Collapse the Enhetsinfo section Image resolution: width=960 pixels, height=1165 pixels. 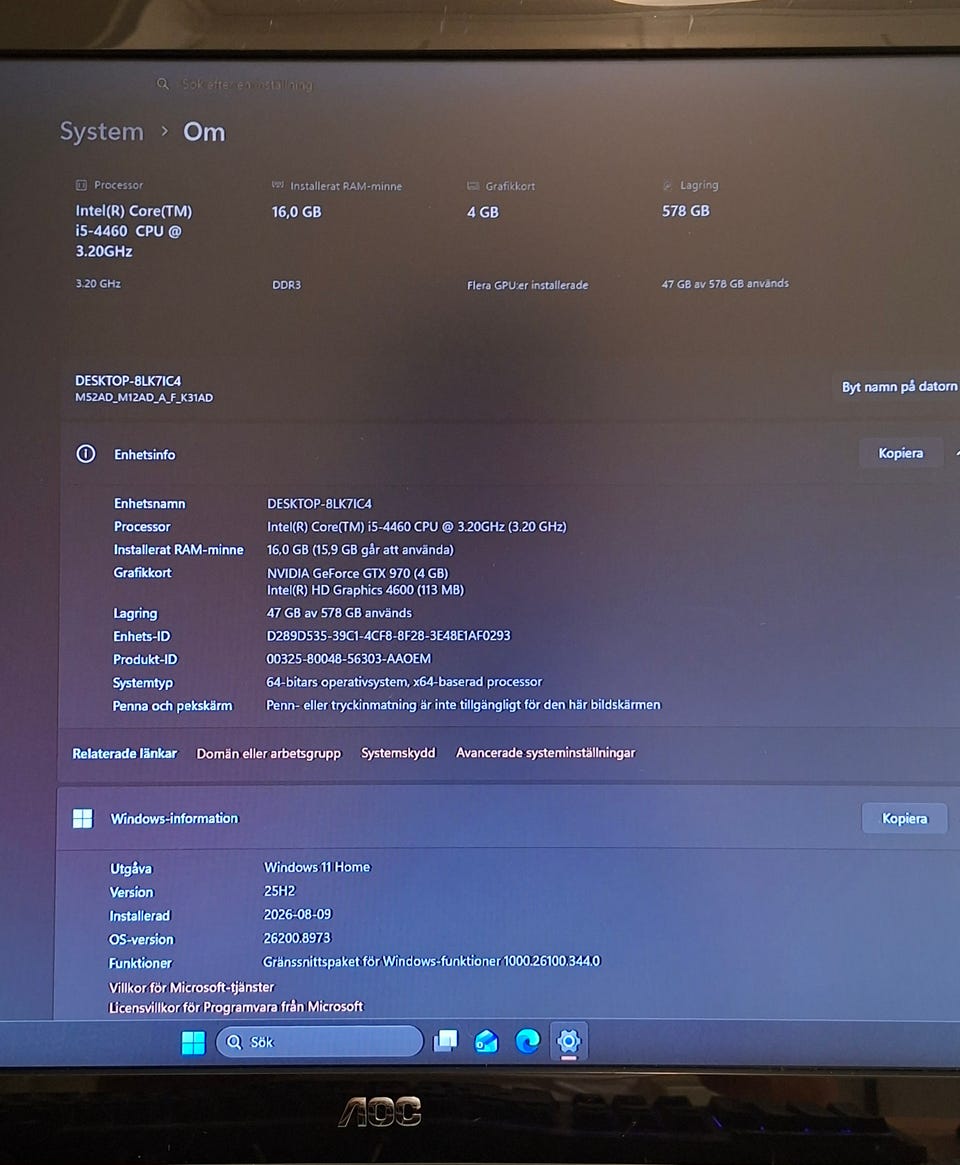pyautogui.click(x=956, y=453)
